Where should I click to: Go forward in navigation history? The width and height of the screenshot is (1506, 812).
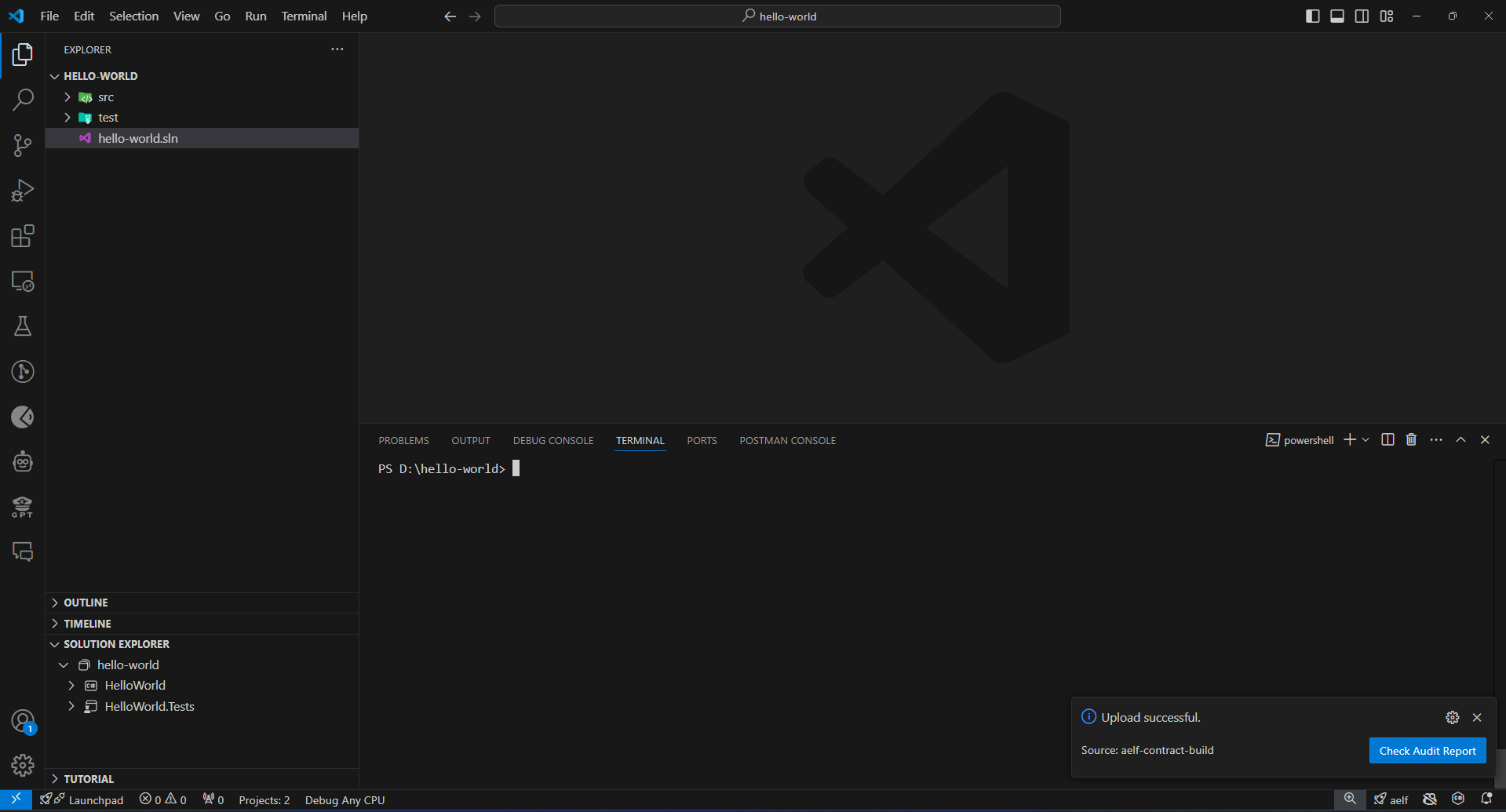click(x=475, y=16)
